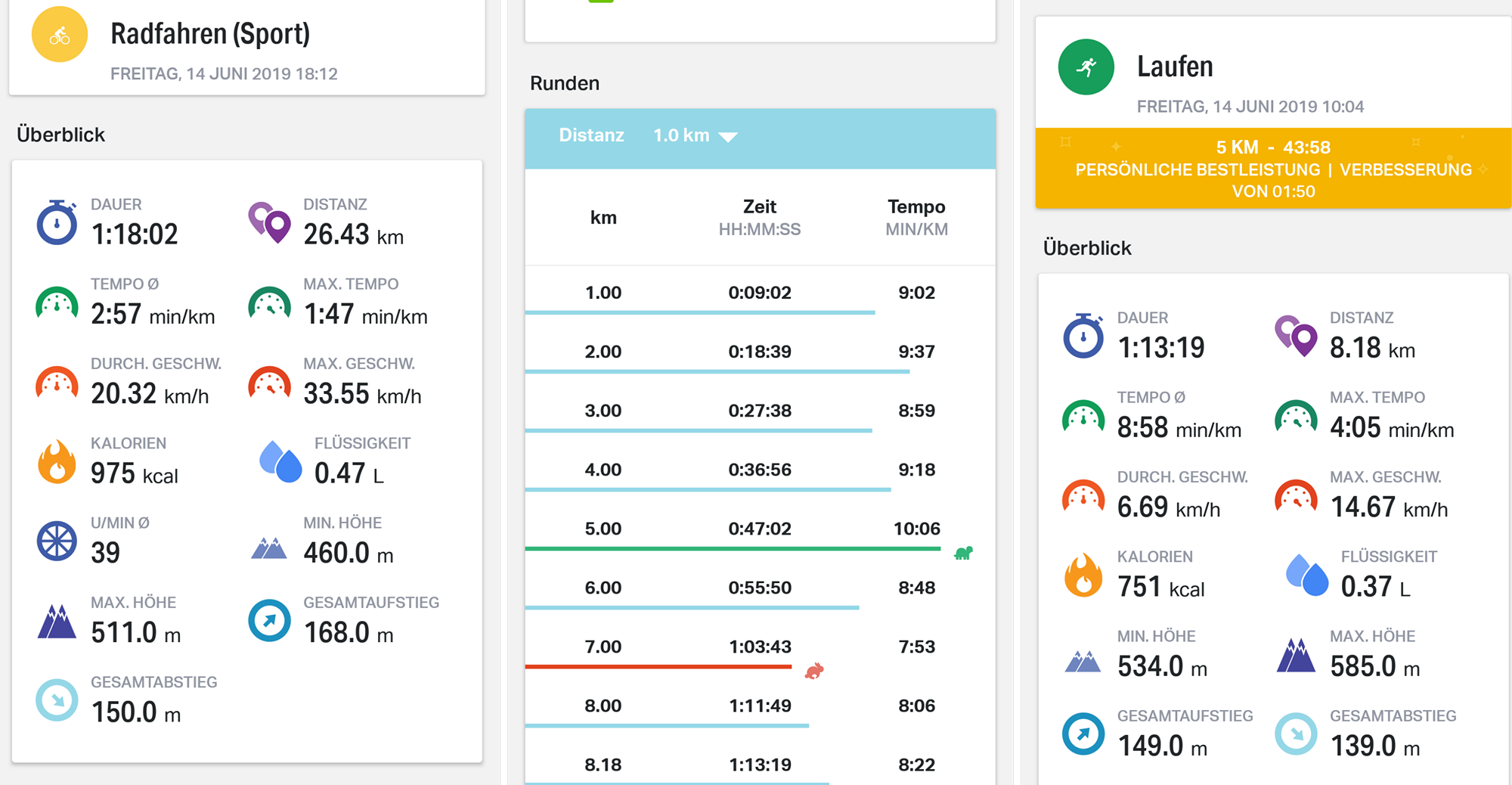The width and height of the screenshot is (1512, 785).
Task: Click the turtle slowest-lap icon
Action: click(x=963, y=554)
